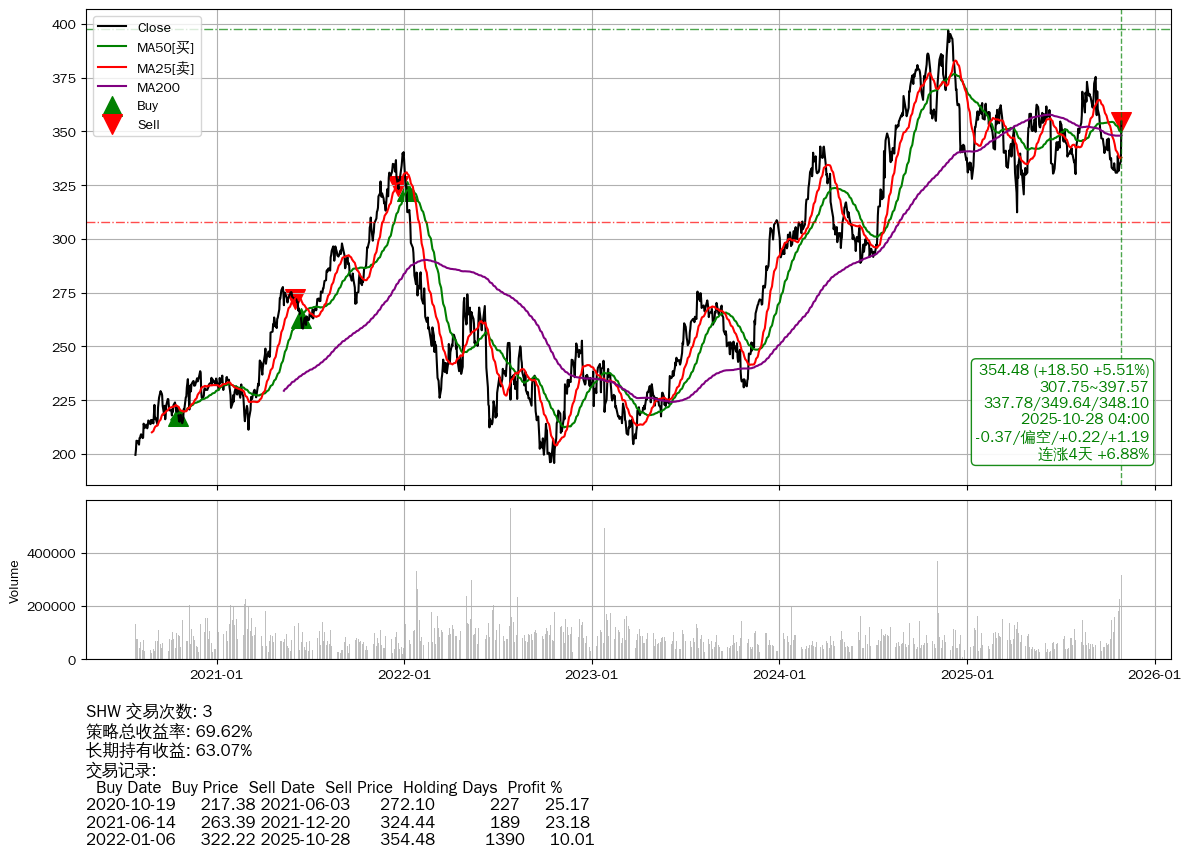Click the red Sell triangle icon in legend
The image size is (1191, 857).
pos(113,124)
